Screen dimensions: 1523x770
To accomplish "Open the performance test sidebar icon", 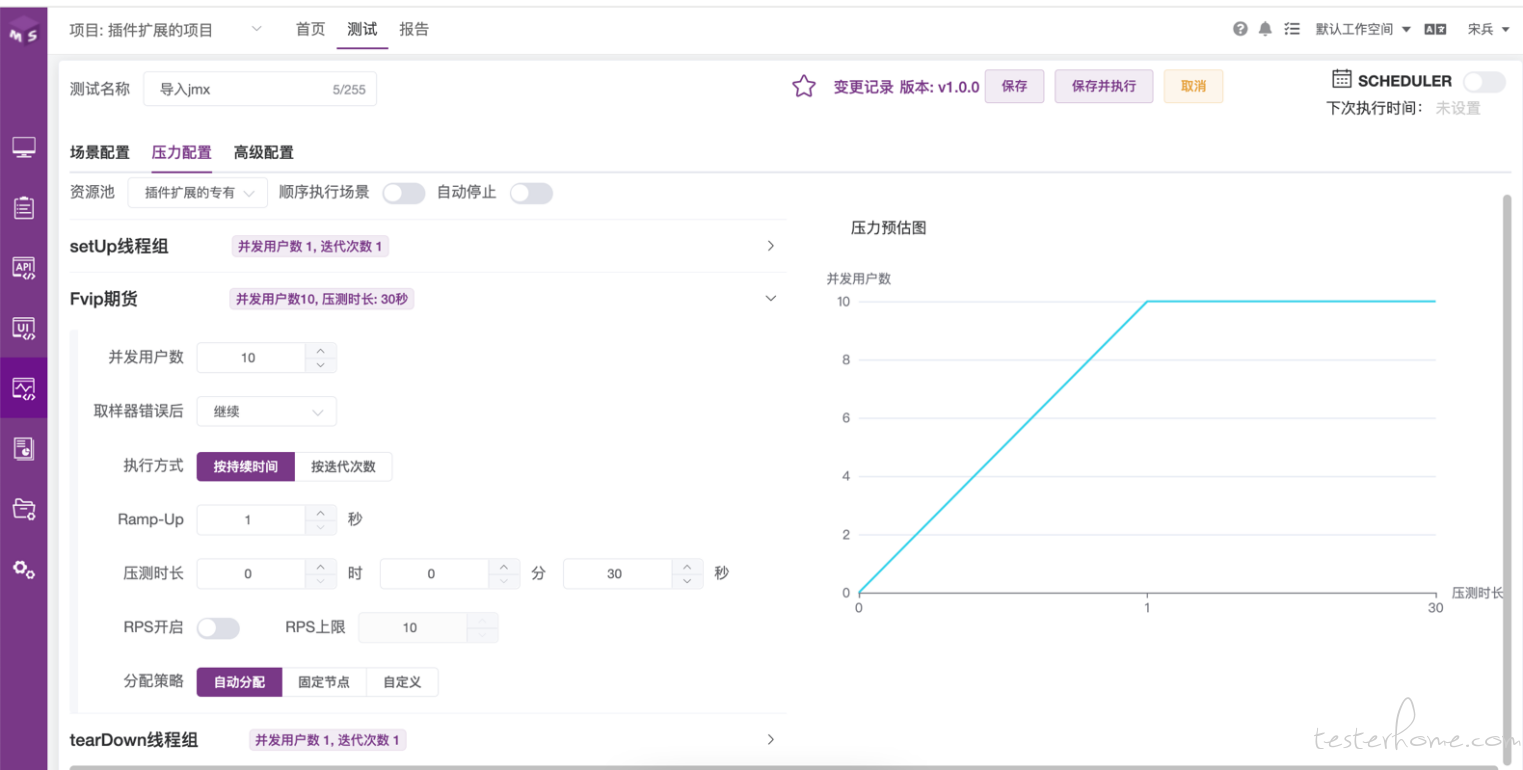I will pyautogui.click(x=24, y=388).
